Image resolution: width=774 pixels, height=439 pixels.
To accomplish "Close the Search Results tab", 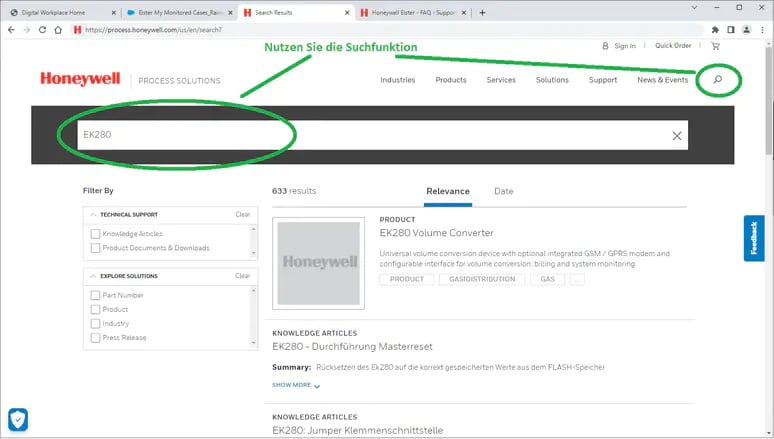I will pyautogui.click(x=347, y=13).
